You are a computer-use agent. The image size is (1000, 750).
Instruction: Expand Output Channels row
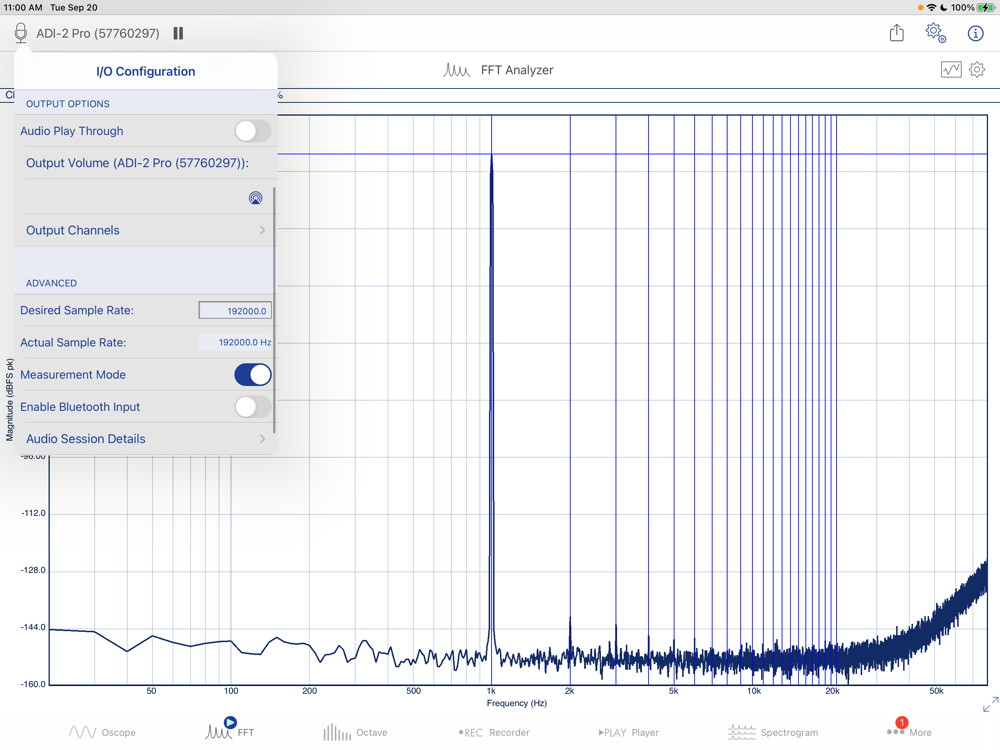(x=145, y=230)
